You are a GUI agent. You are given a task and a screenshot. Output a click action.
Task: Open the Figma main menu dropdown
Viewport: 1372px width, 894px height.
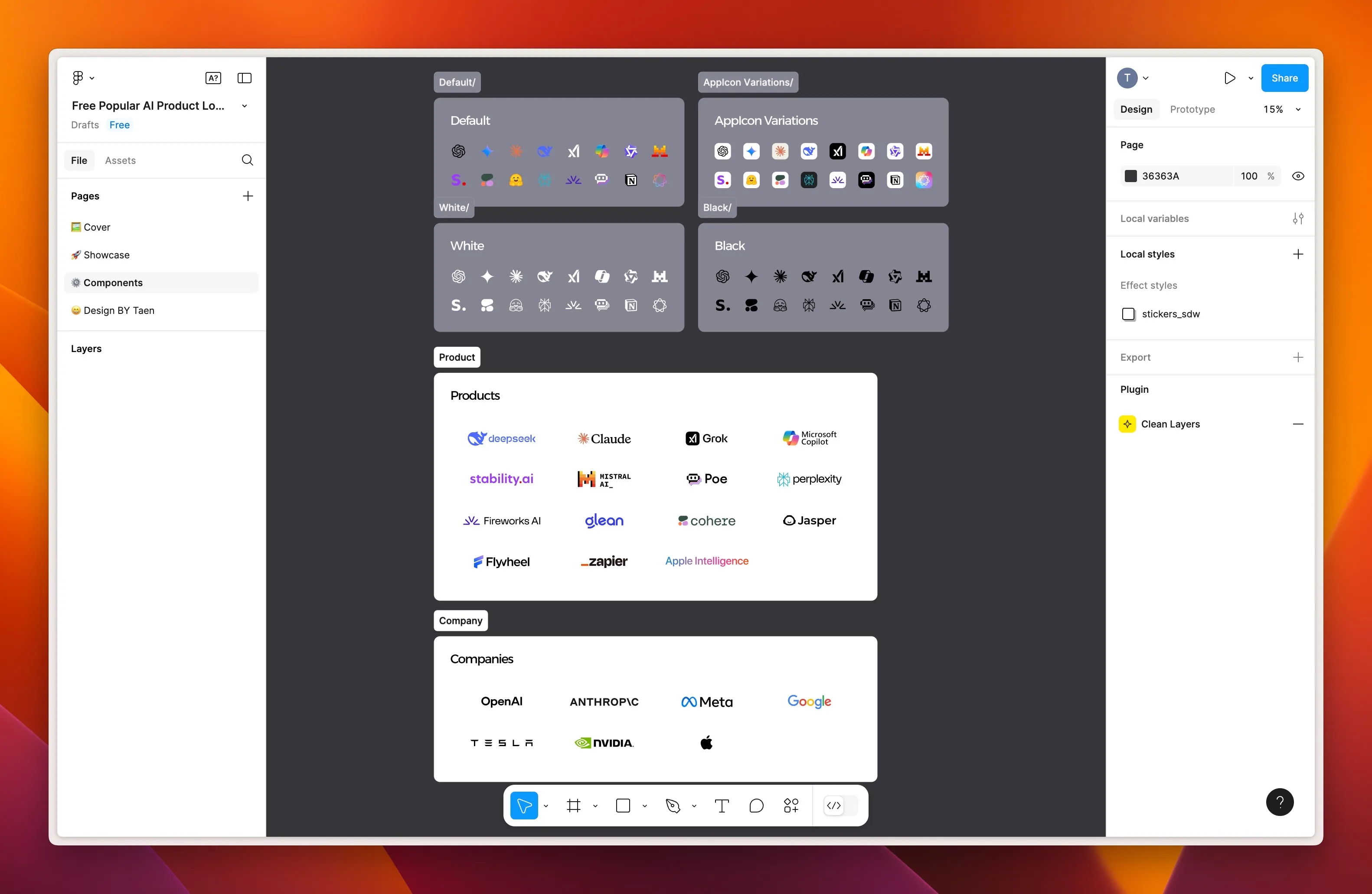point(83,78)
